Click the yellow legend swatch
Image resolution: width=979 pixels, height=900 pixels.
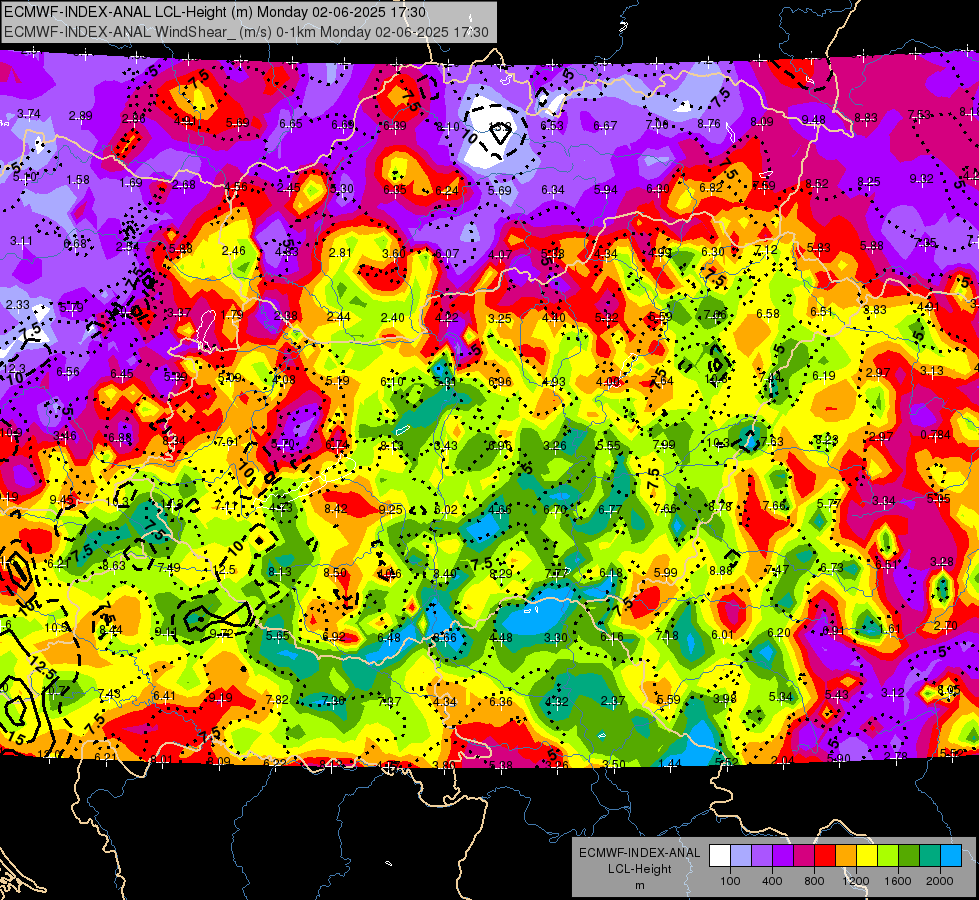tap(867, 856)
